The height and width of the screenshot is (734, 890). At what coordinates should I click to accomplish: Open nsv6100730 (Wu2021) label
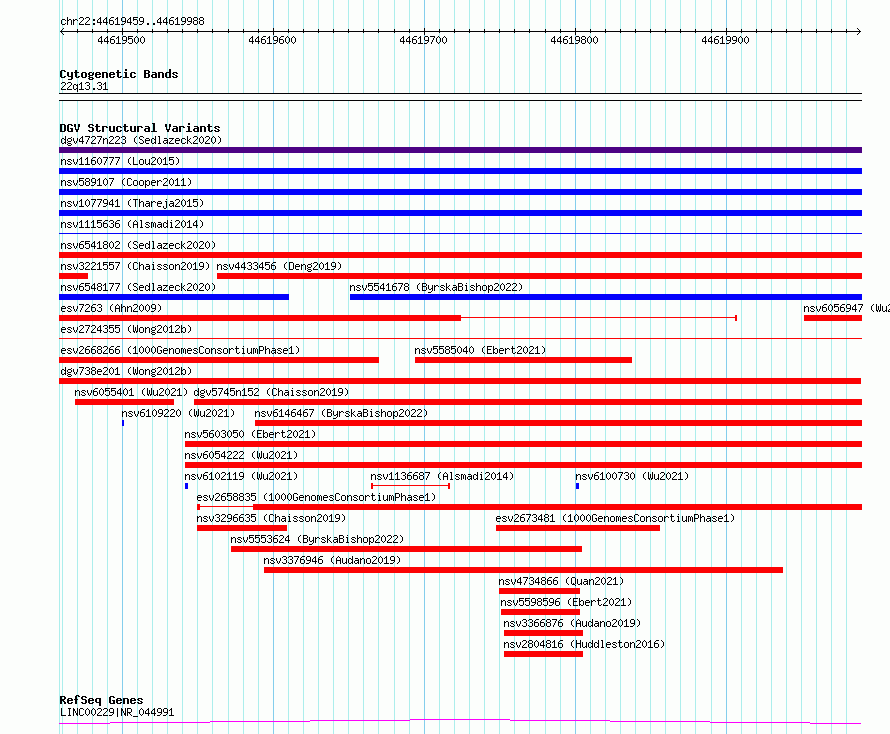point(632,476)
